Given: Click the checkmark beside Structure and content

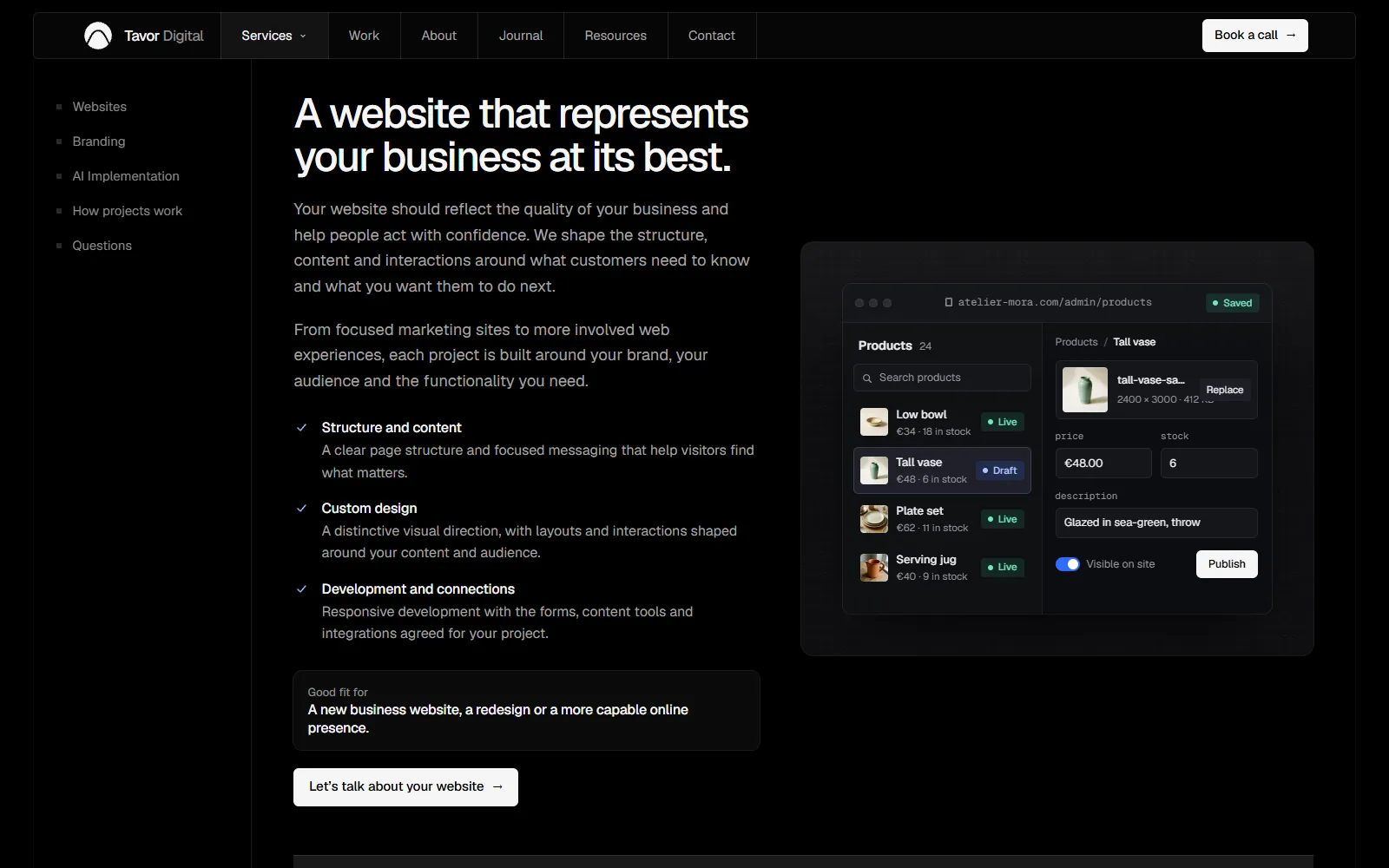Looking at the screenshot, I should coord(302,428).
